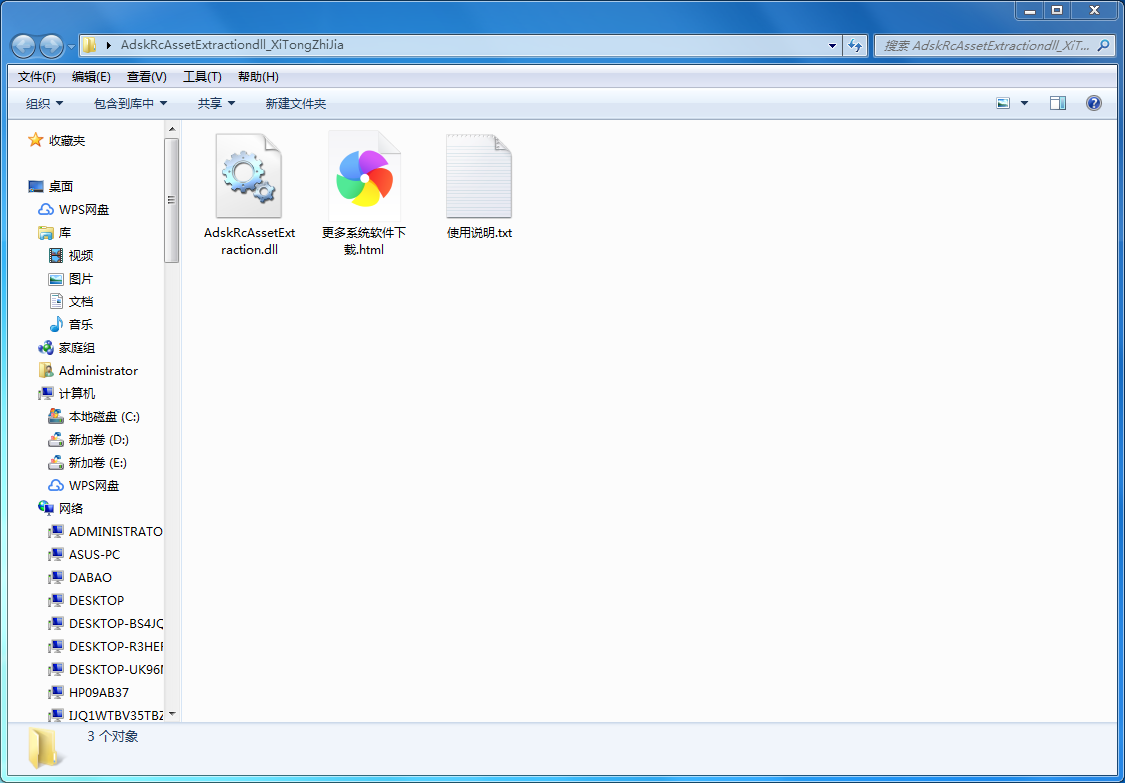Click AdskRcAssetExtractiondll_XiTongZhiJia path segment
This screenshot has height=783, width=1125.
[232, 44]
